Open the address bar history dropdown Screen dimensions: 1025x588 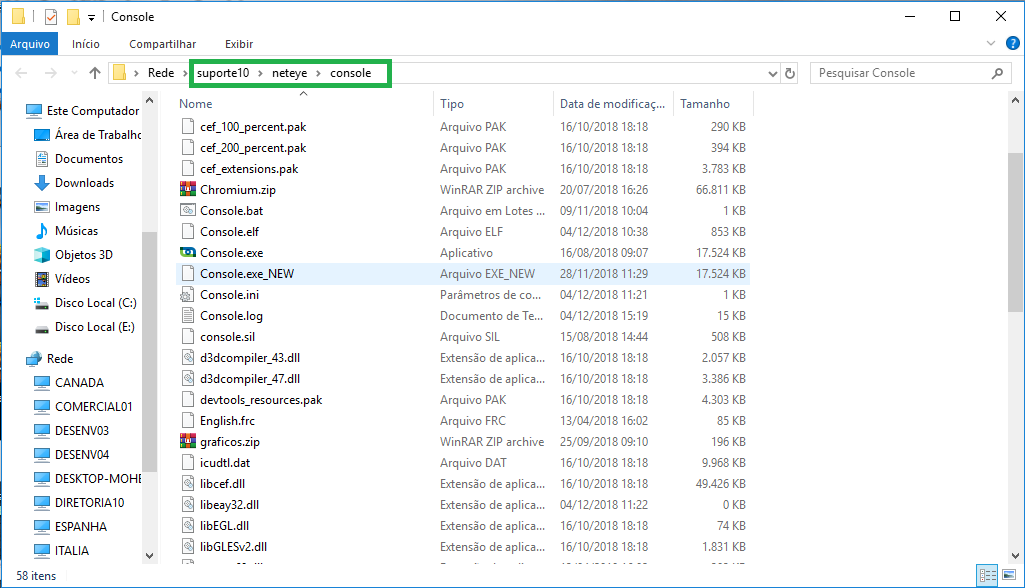pyautogui.click(x=771, y=73)
